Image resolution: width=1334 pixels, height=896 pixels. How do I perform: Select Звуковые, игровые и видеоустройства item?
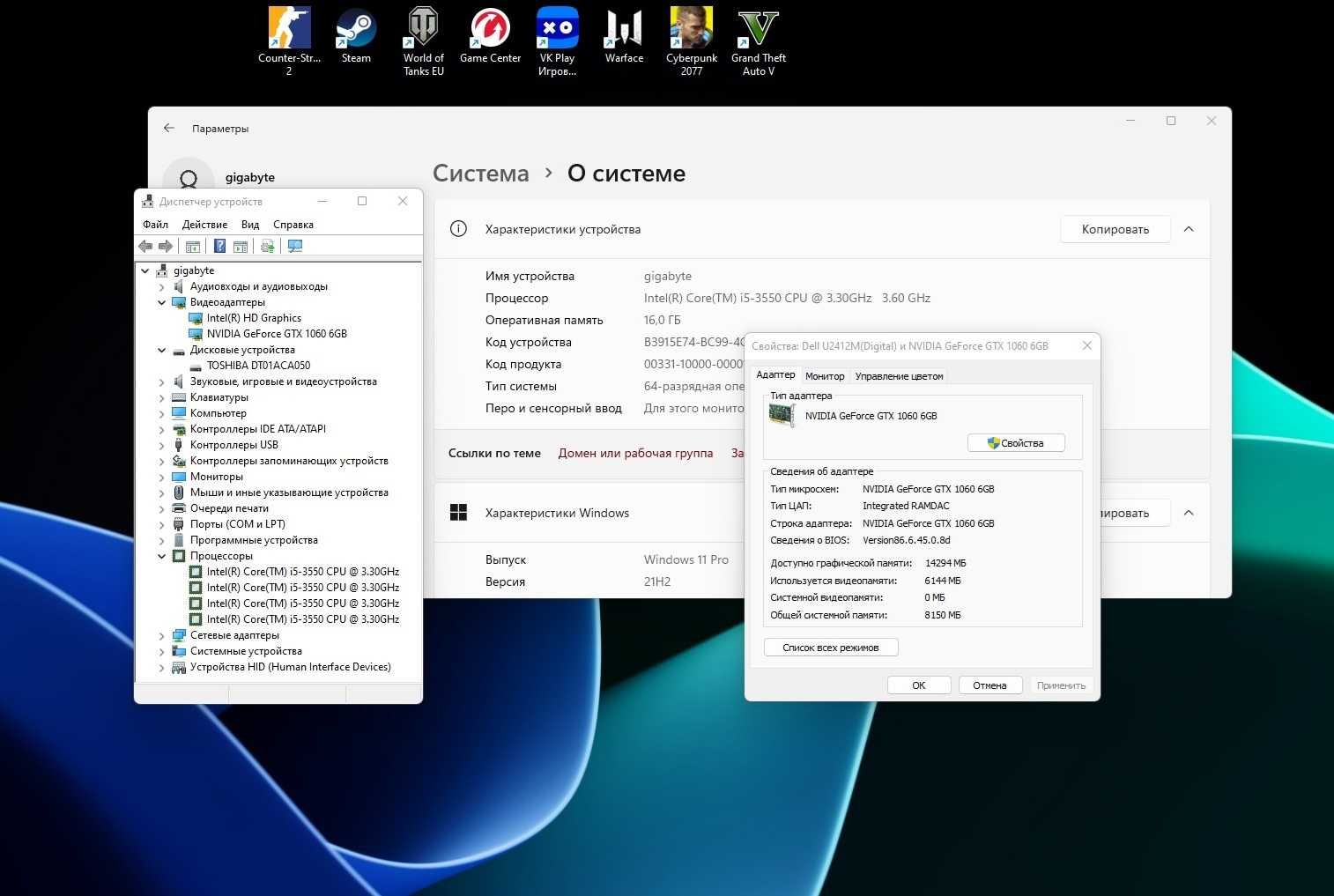[284, 381]
